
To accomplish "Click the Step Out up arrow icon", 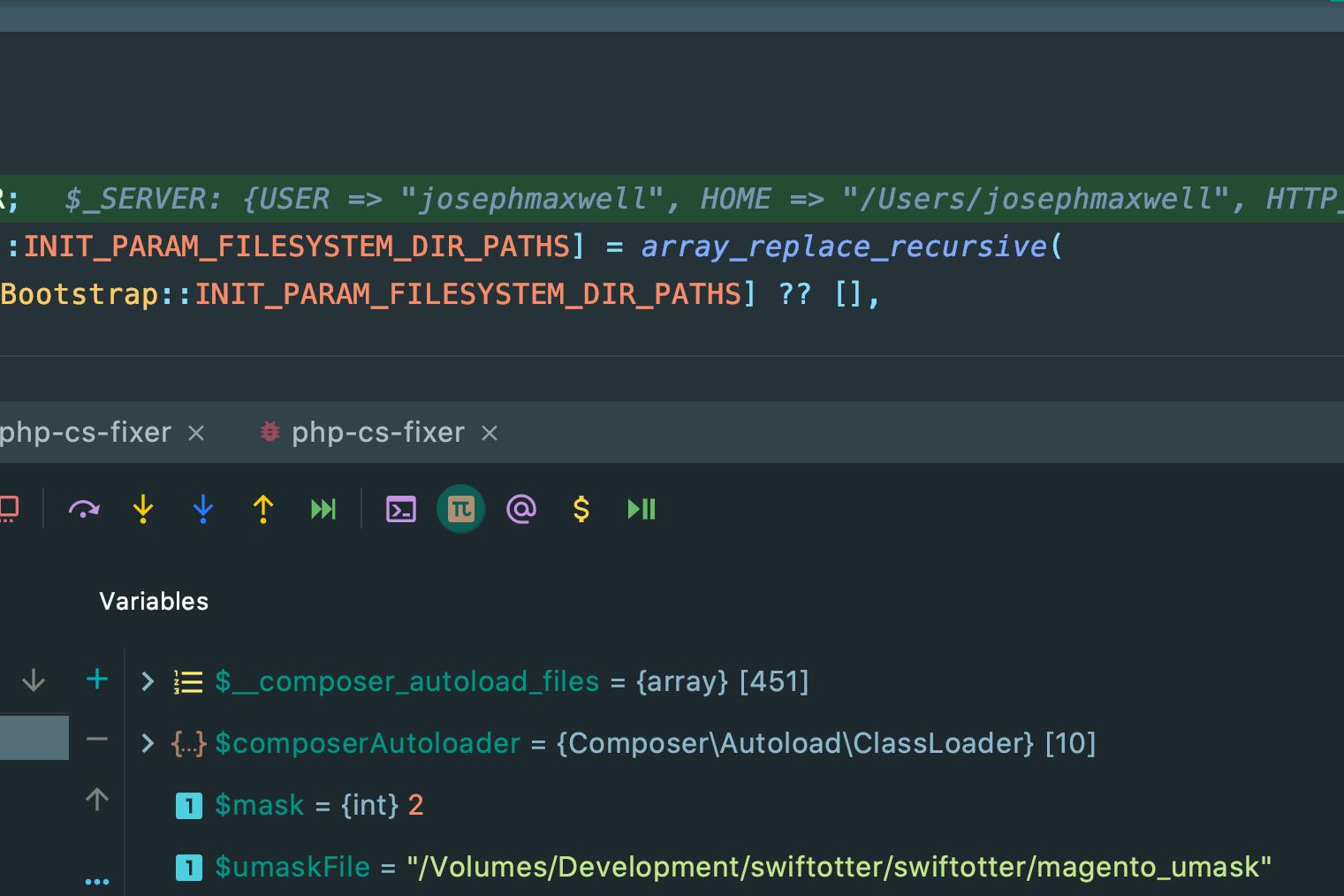I will point(263,509).
